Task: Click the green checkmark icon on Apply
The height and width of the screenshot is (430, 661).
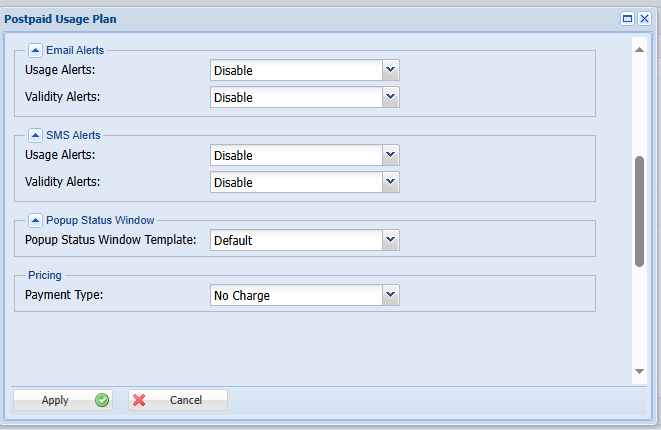Action: click(101, 400)
